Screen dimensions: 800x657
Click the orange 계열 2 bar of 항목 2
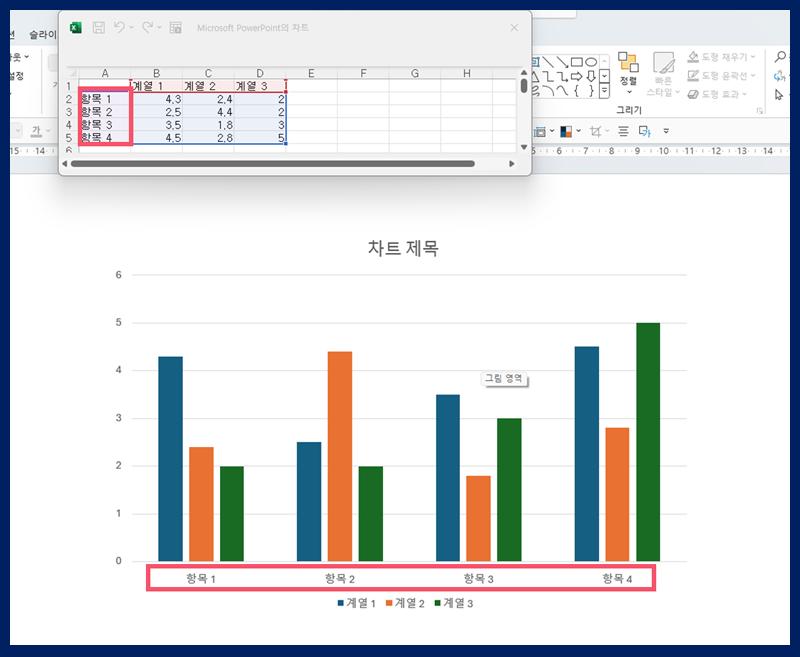pos(340,456)
